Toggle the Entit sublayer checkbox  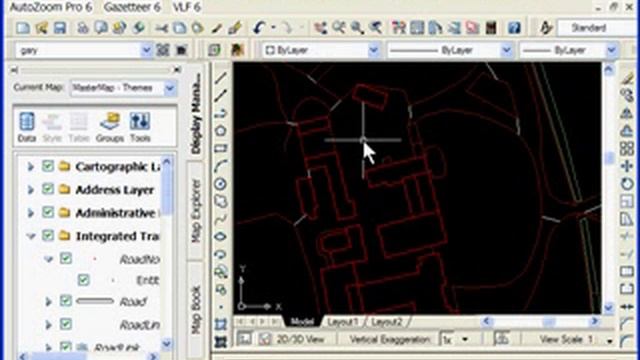click(84, 280)
